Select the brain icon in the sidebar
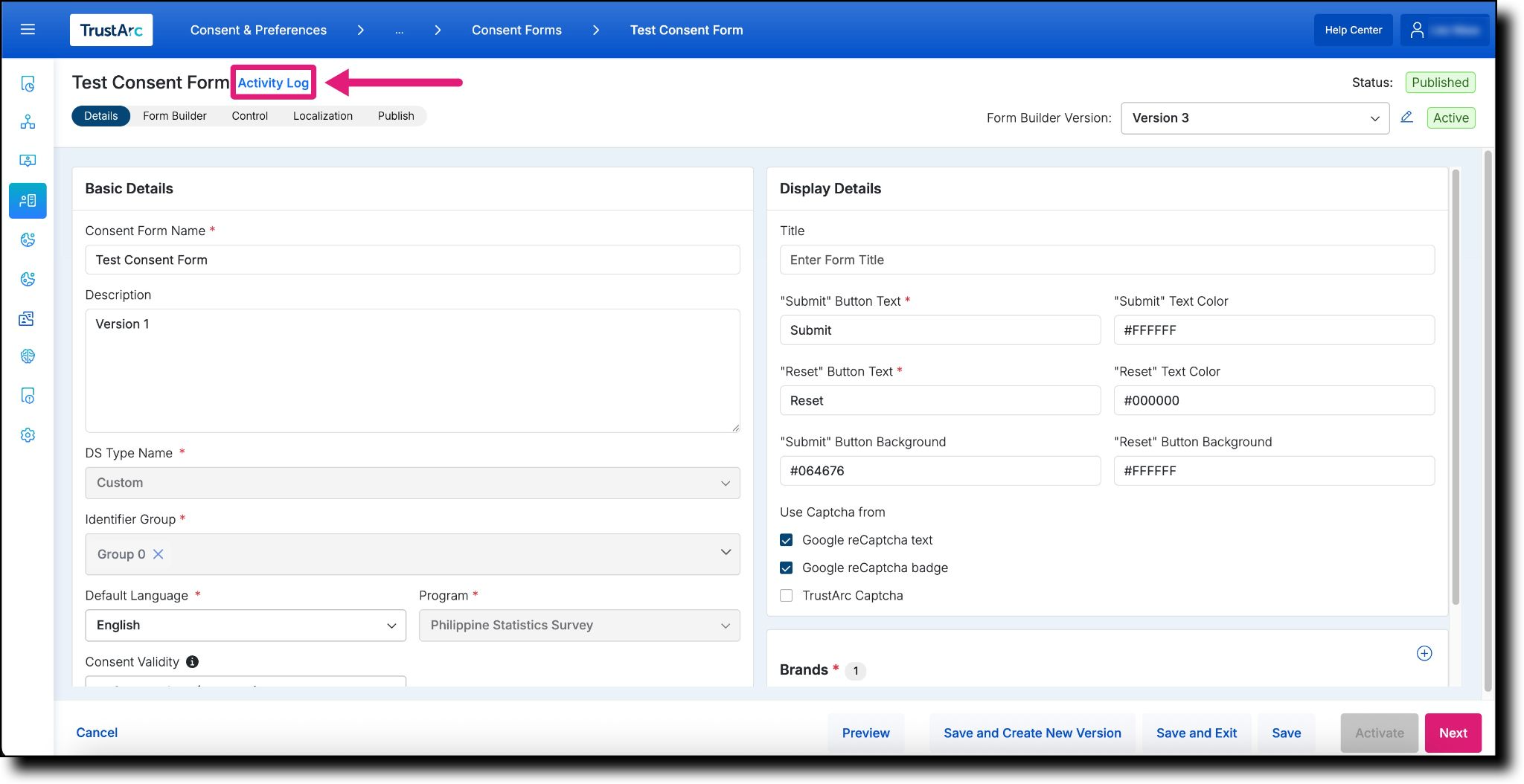Viewport: 1524px width, 784px height. coord(28,356)
